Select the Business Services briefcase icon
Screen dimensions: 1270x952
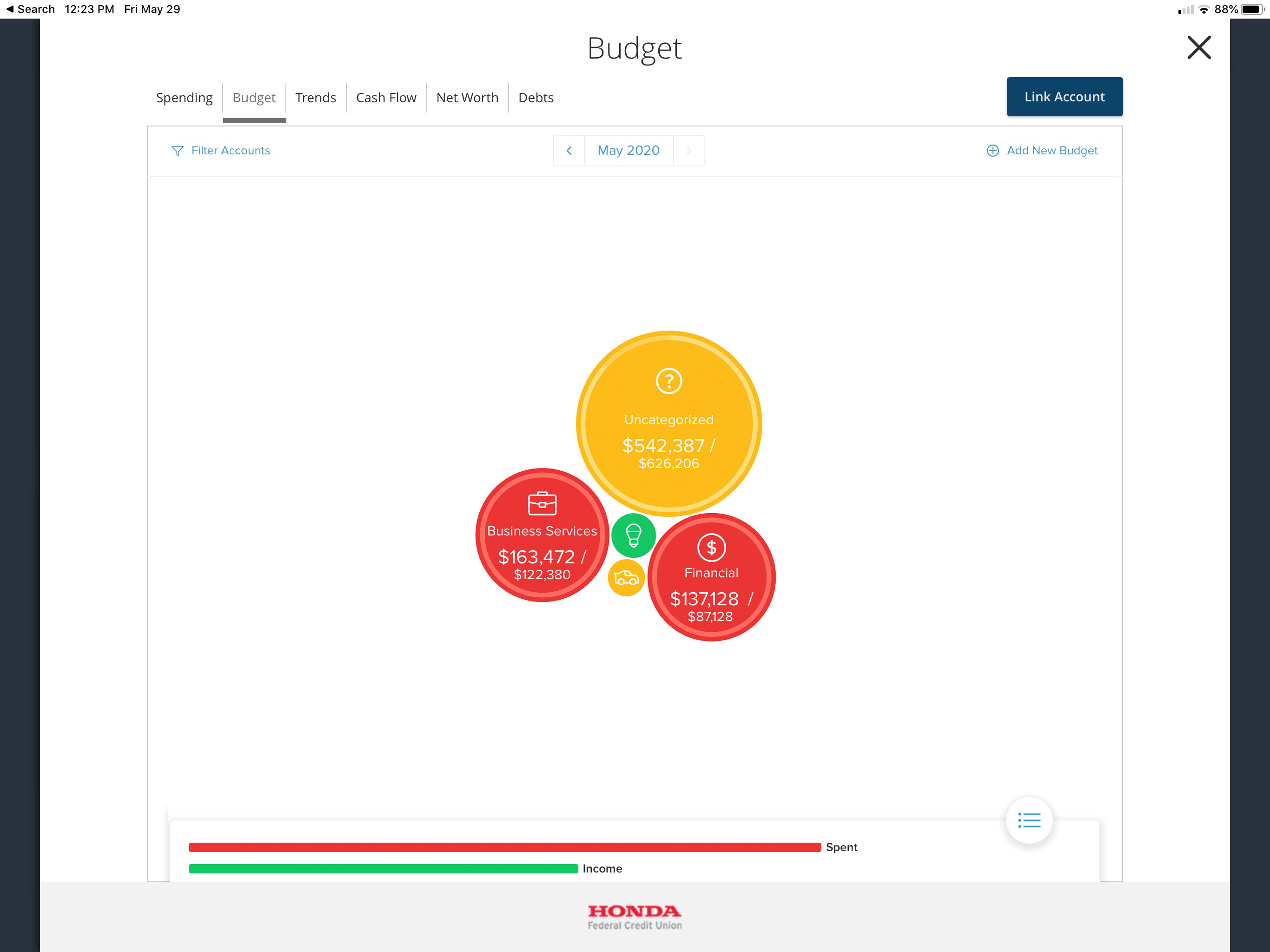(542, 503)
